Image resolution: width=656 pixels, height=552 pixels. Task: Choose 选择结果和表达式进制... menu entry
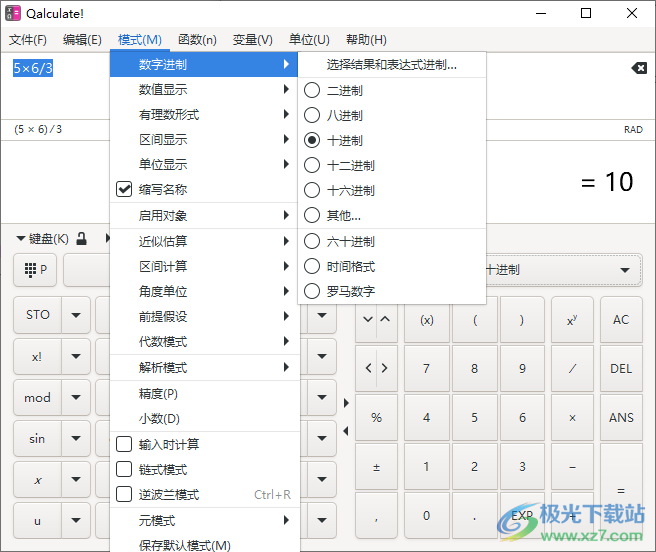pos(392,65)
